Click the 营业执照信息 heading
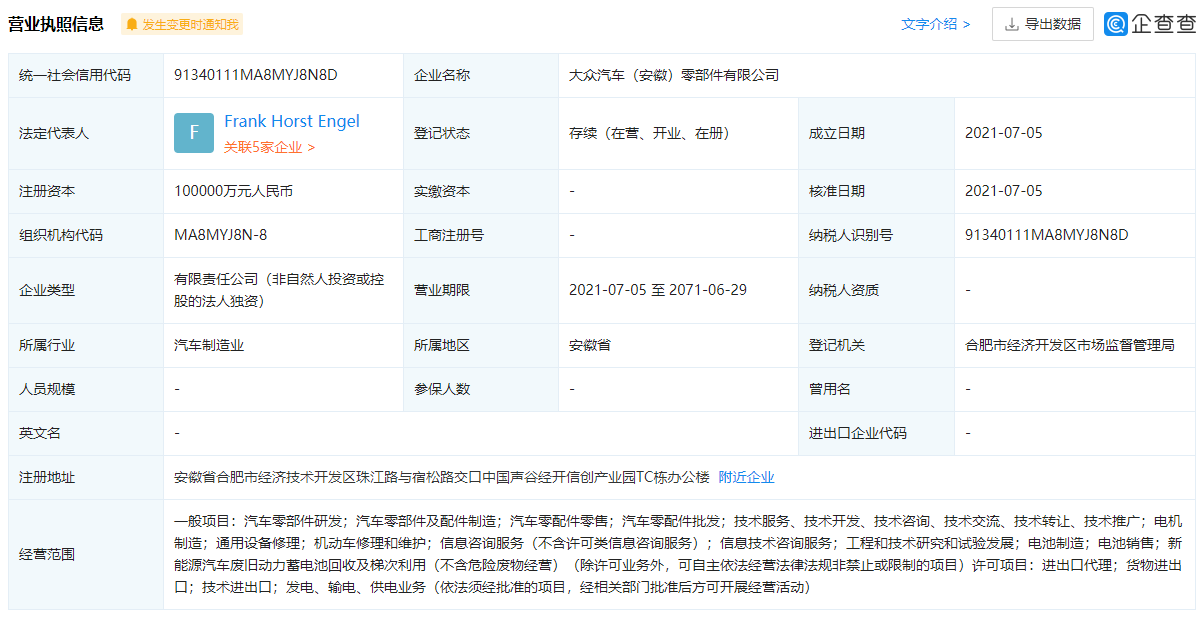The height and width of the screenshot is (618, 1204). point(56,24)
